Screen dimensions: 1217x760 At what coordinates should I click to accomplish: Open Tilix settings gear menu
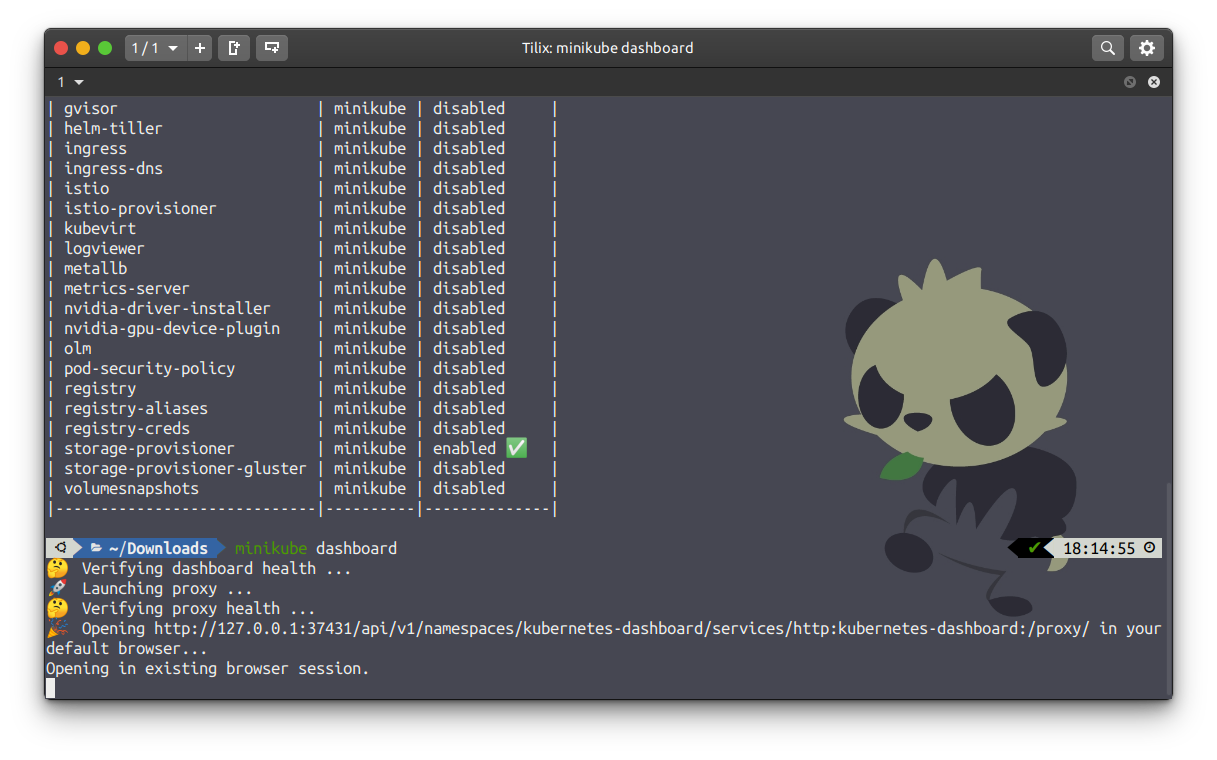(x=1147, y=48)
